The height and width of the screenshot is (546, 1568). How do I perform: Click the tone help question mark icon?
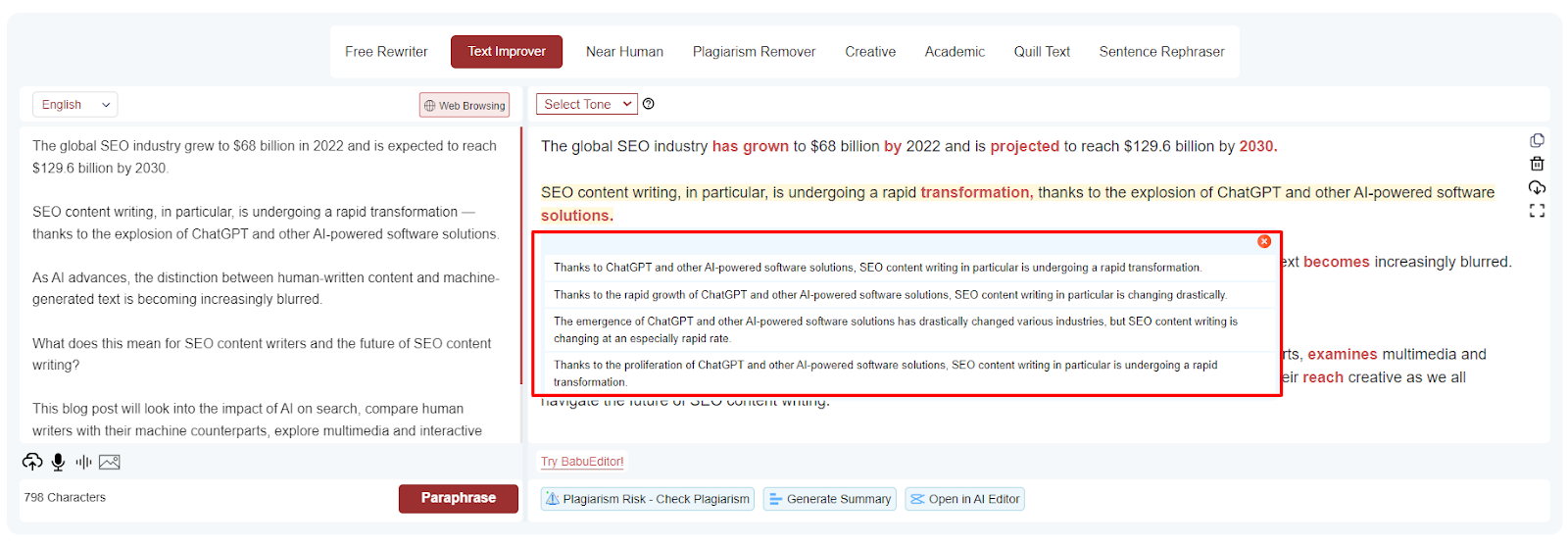coord(649,104)
